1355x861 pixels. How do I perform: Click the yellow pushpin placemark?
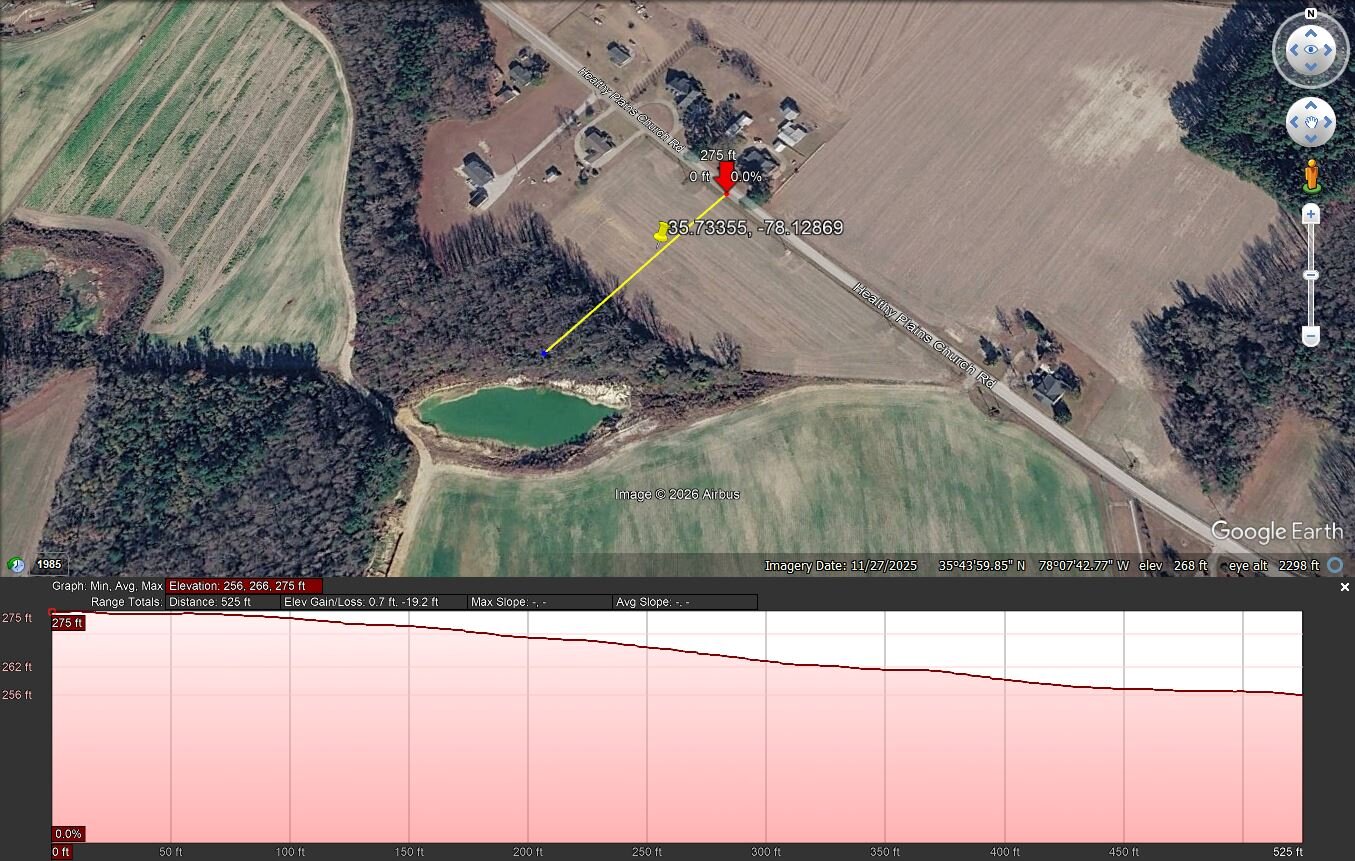coord(661,232)
